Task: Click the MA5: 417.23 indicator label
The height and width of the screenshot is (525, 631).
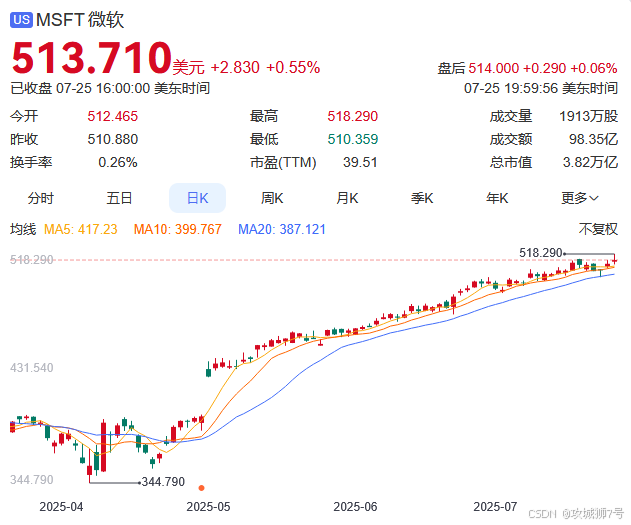Action: click(80, 229)
